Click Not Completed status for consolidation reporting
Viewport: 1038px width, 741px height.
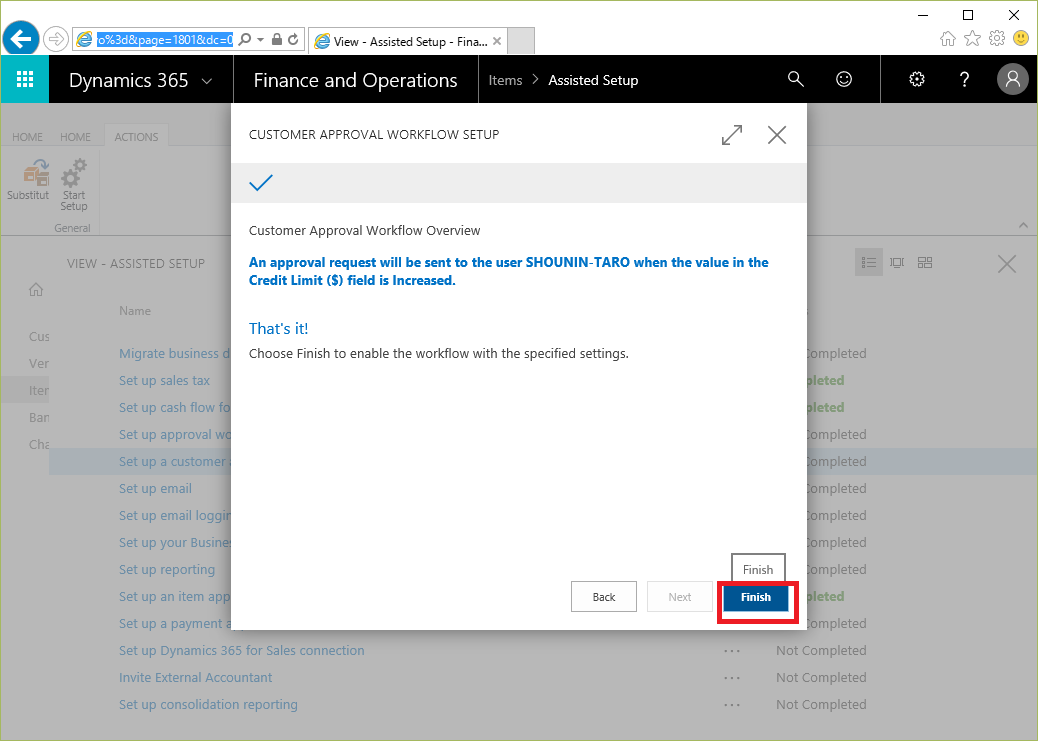click(x=821, y=705)
